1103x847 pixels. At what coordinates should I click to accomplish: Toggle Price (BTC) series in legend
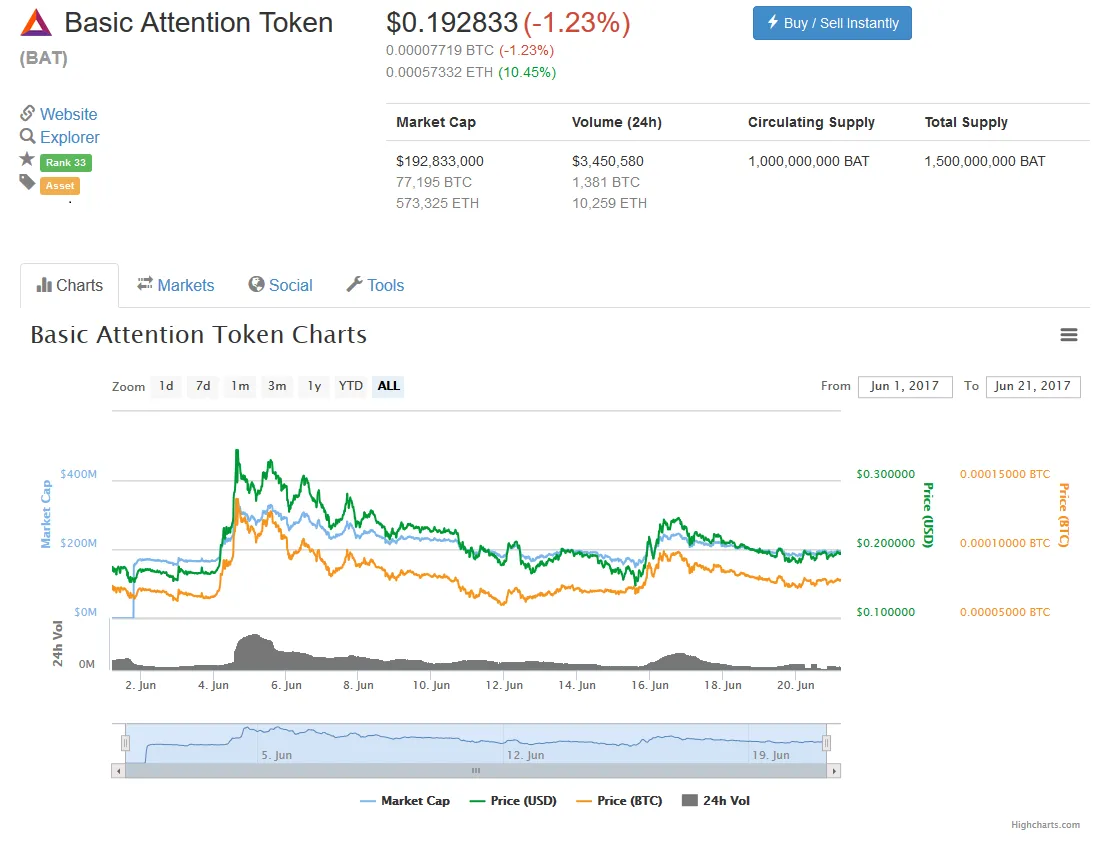(x=619, y=801)
